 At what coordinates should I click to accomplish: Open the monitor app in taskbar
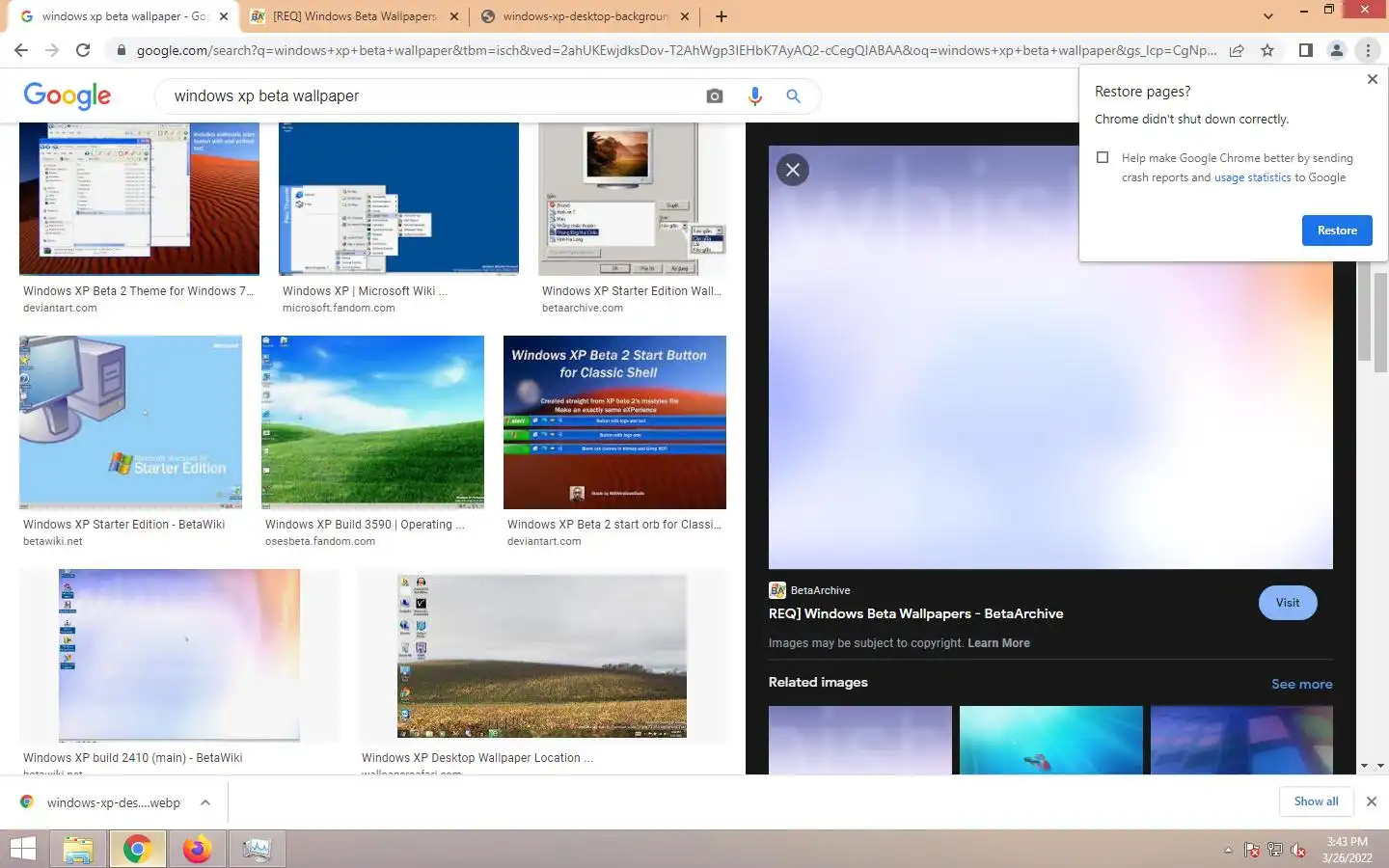pyautogui.click(x=257, y=849)
